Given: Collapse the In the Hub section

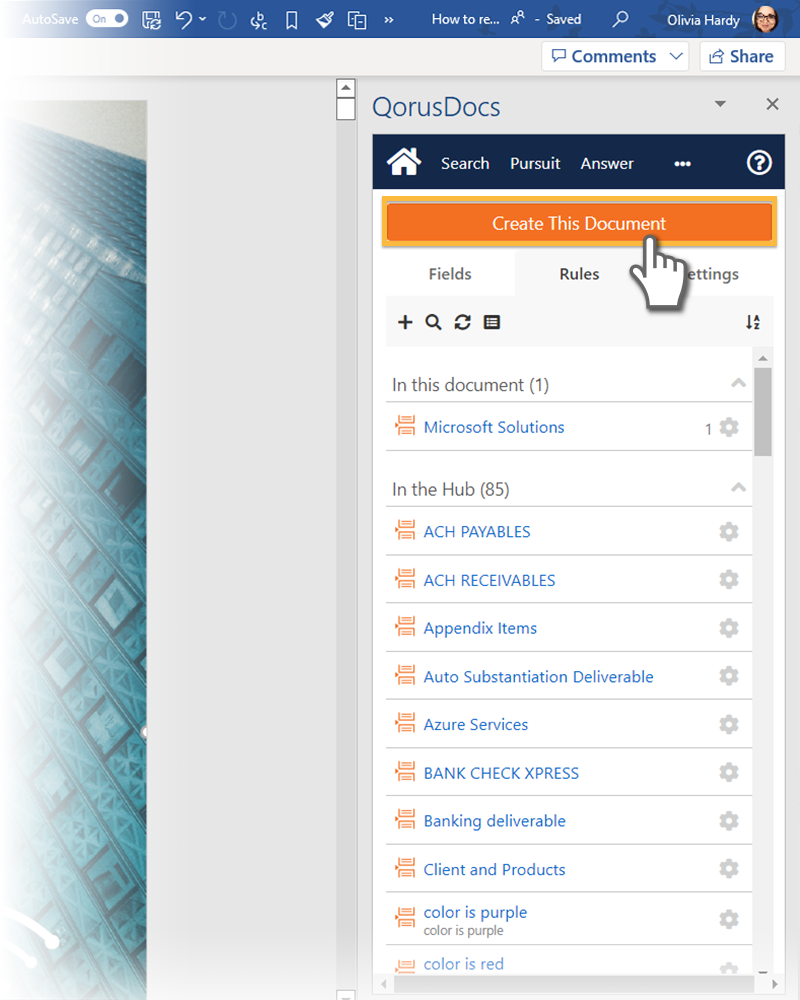Looking at the screenshot, I should coord(738,488).
